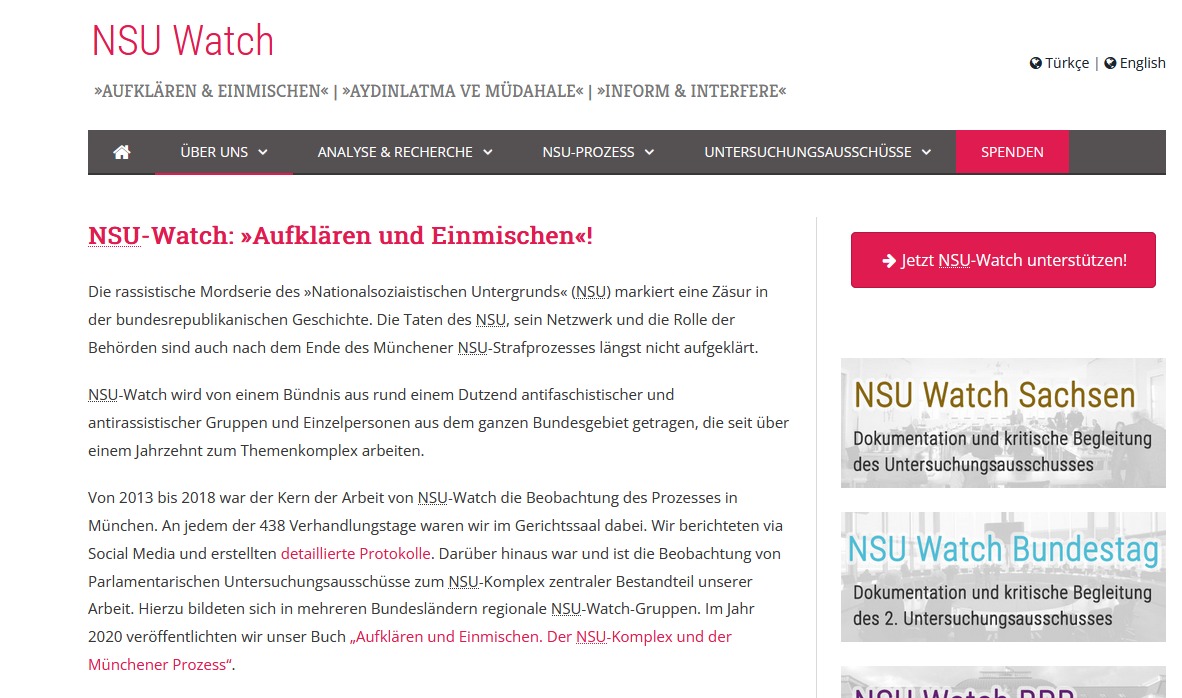Open the NSU Watch Sachsen banner
Viewport: 1182px width, 698px height.
[x=1003, y=423]
